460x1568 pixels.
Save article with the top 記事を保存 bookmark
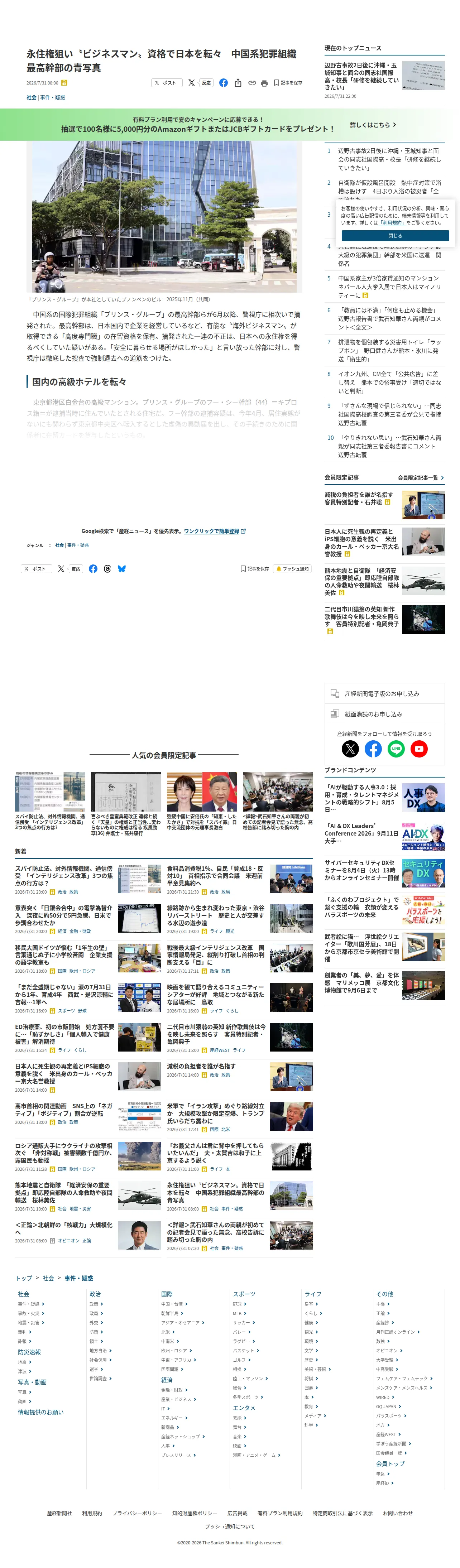(x=288, y=83)
